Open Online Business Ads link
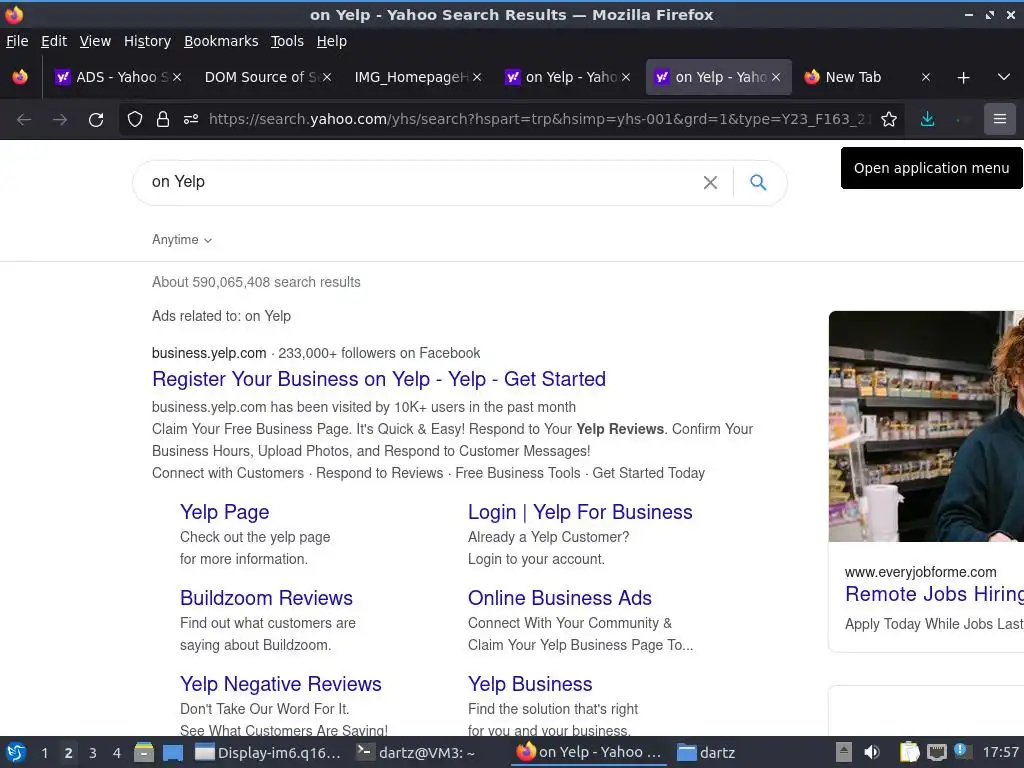 coord(560,598)
